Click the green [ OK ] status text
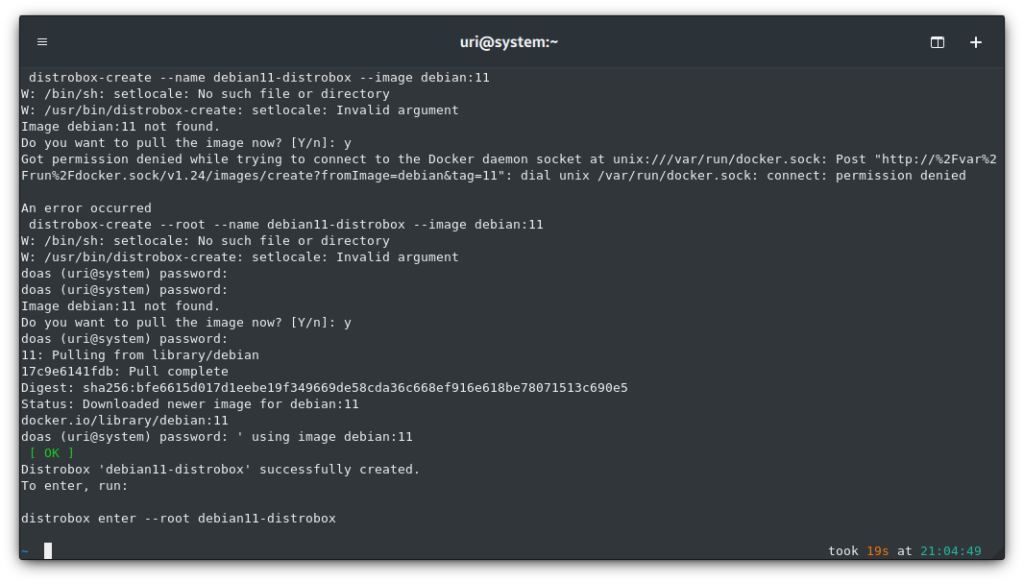 [x=52, y=452]
